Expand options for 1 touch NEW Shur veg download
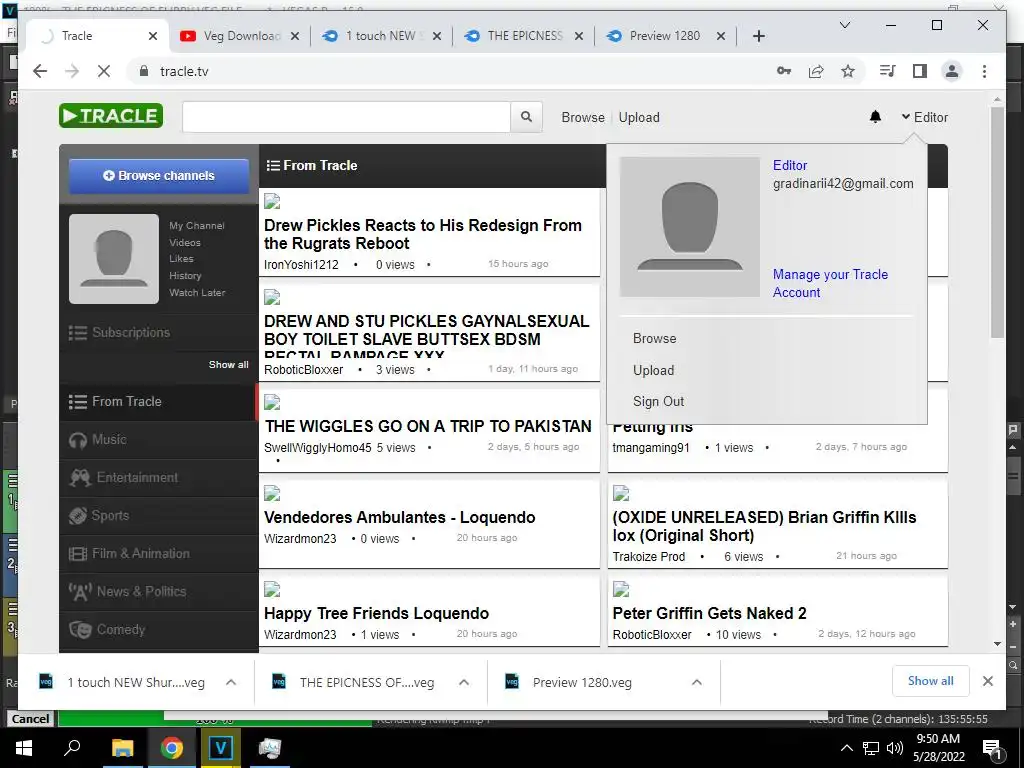The image size is (1024, 768). coord(231,682)
